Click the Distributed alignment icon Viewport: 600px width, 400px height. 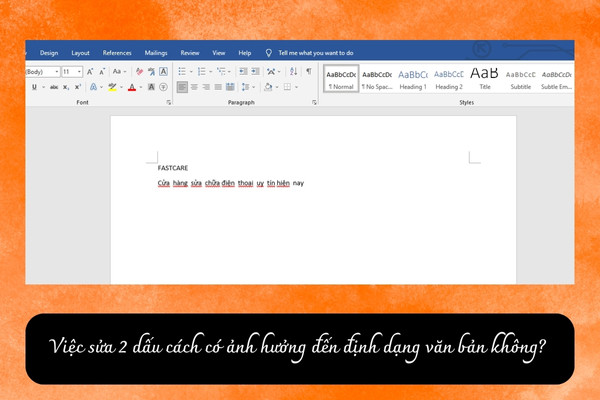[x=230, y=87]
